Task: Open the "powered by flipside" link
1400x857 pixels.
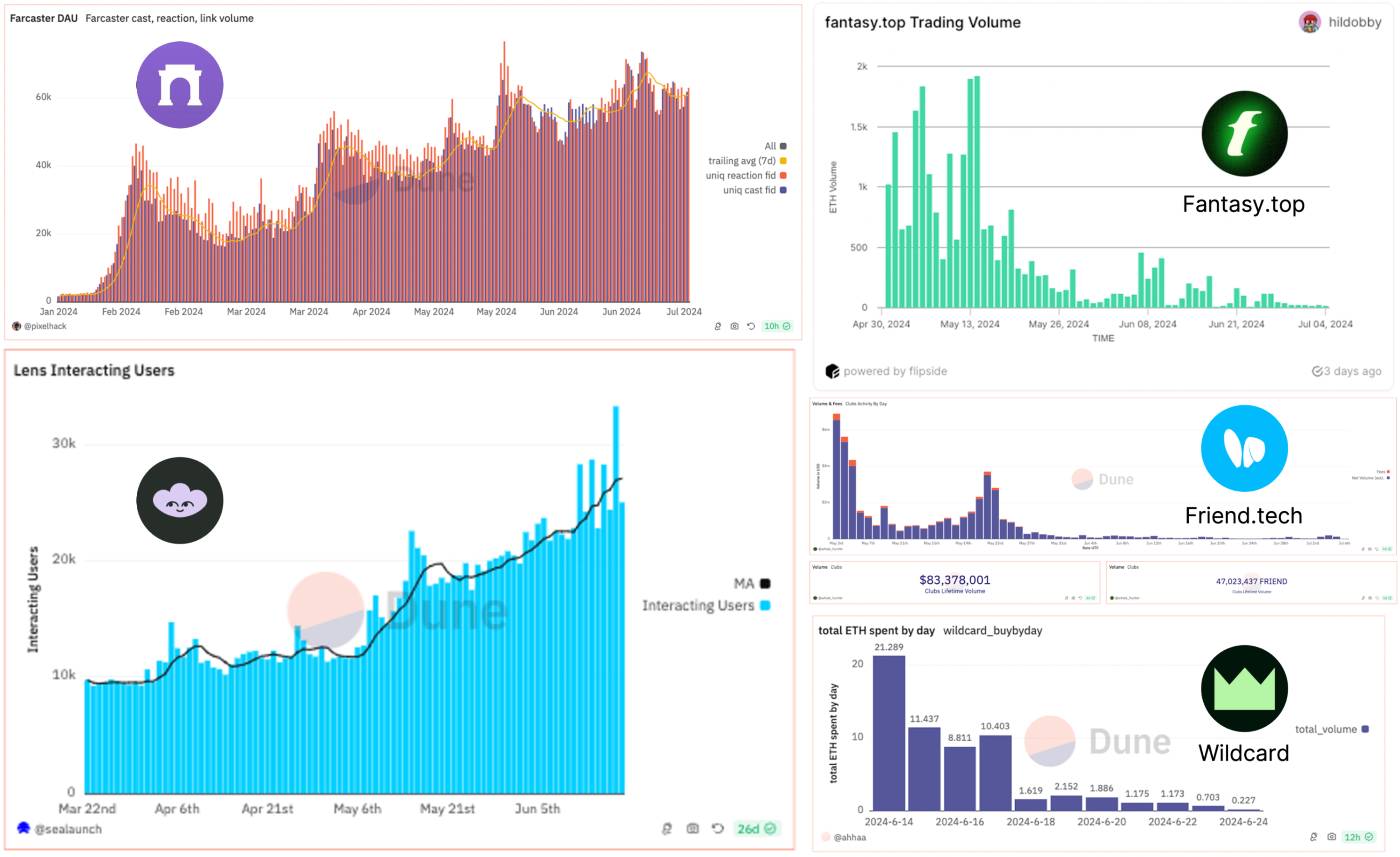Action: pyautogui.click(x=895, y=371)
